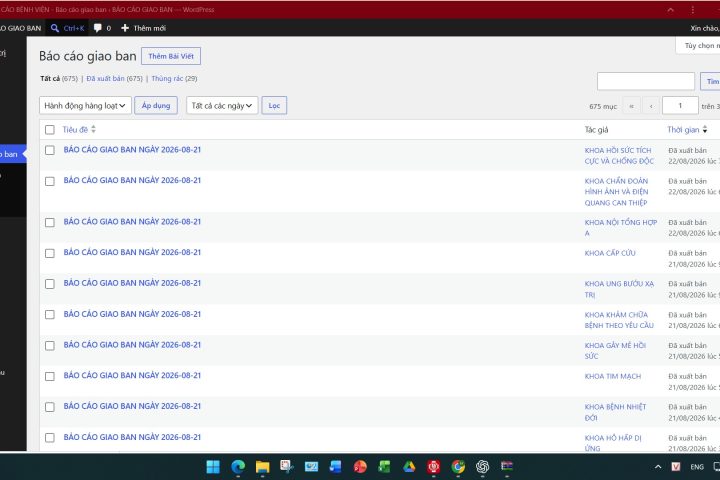Click the red V input method tray icon
Screen dimensions: 720x480
[x=676, y=467]
